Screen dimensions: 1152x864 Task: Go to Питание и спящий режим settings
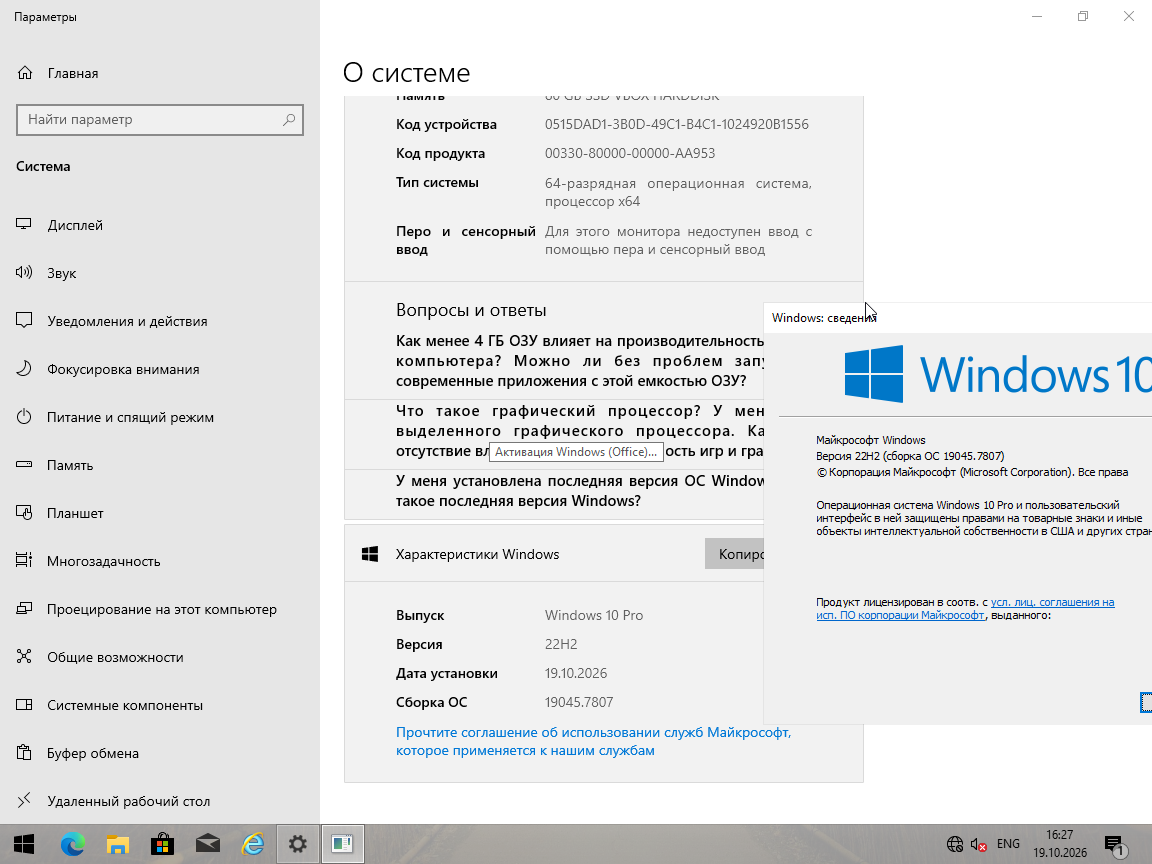(x=130, y=417)
